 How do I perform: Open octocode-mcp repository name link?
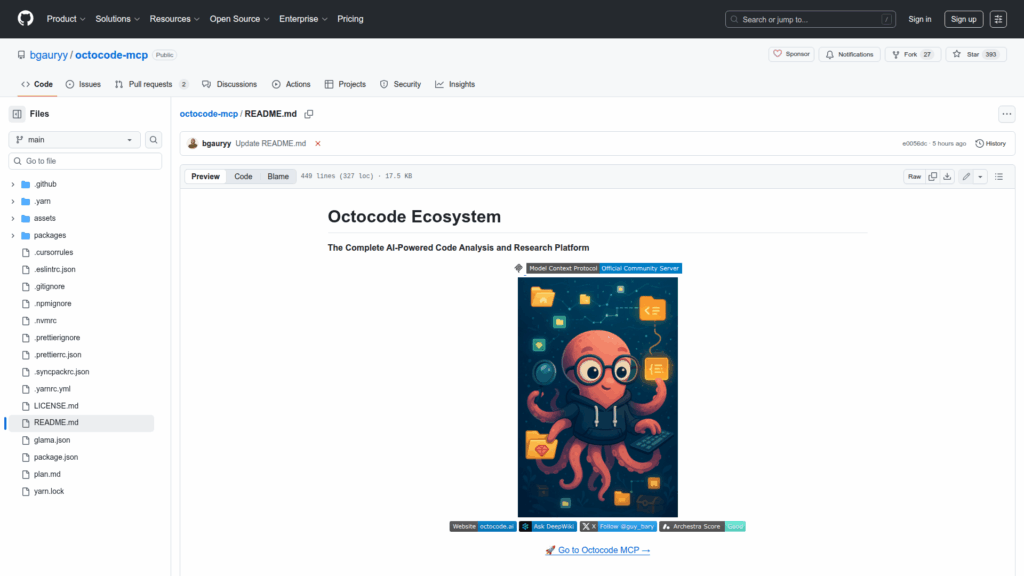(111, 55)
